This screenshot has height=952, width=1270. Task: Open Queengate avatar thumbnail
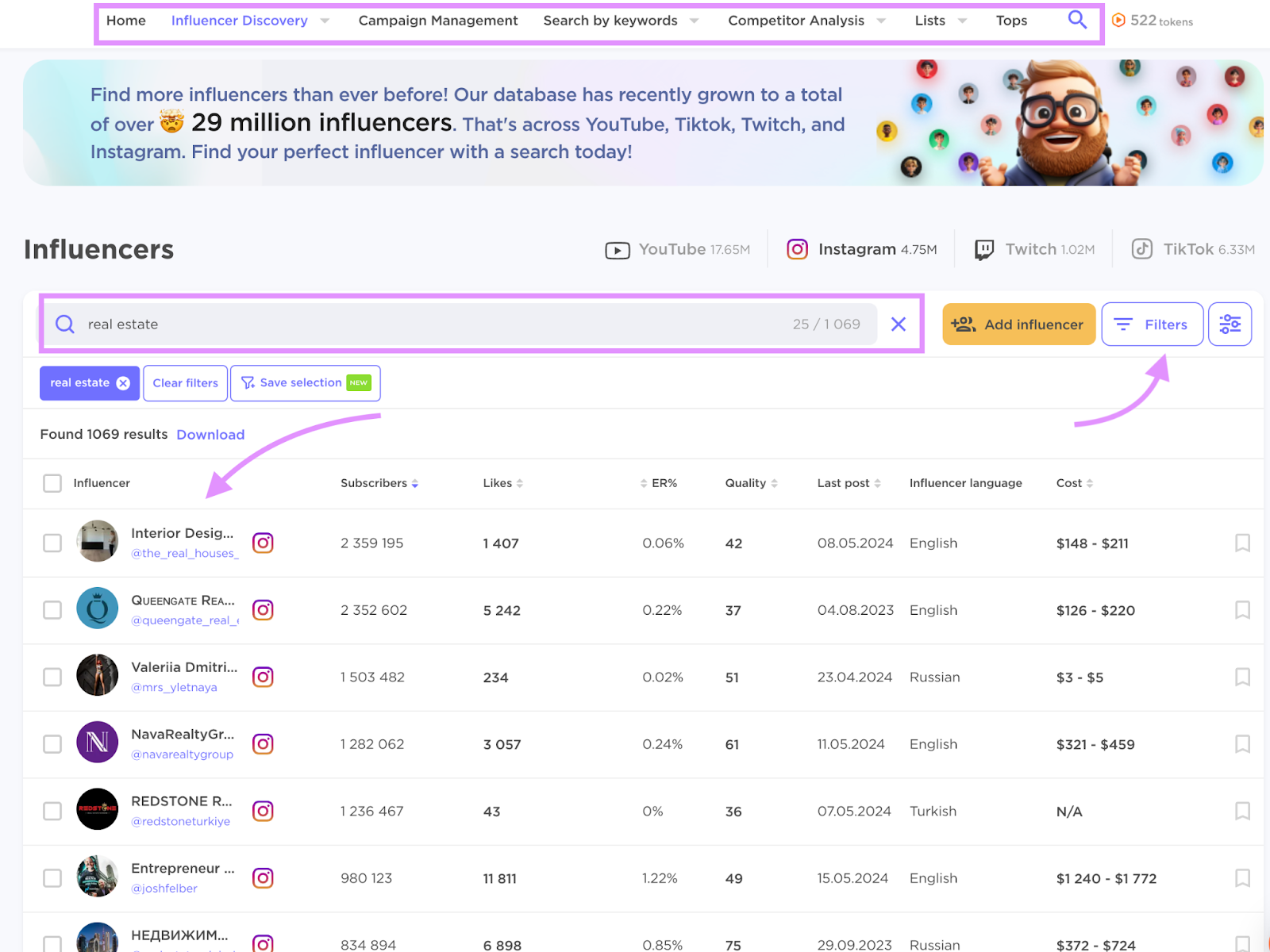pos(97,608)
